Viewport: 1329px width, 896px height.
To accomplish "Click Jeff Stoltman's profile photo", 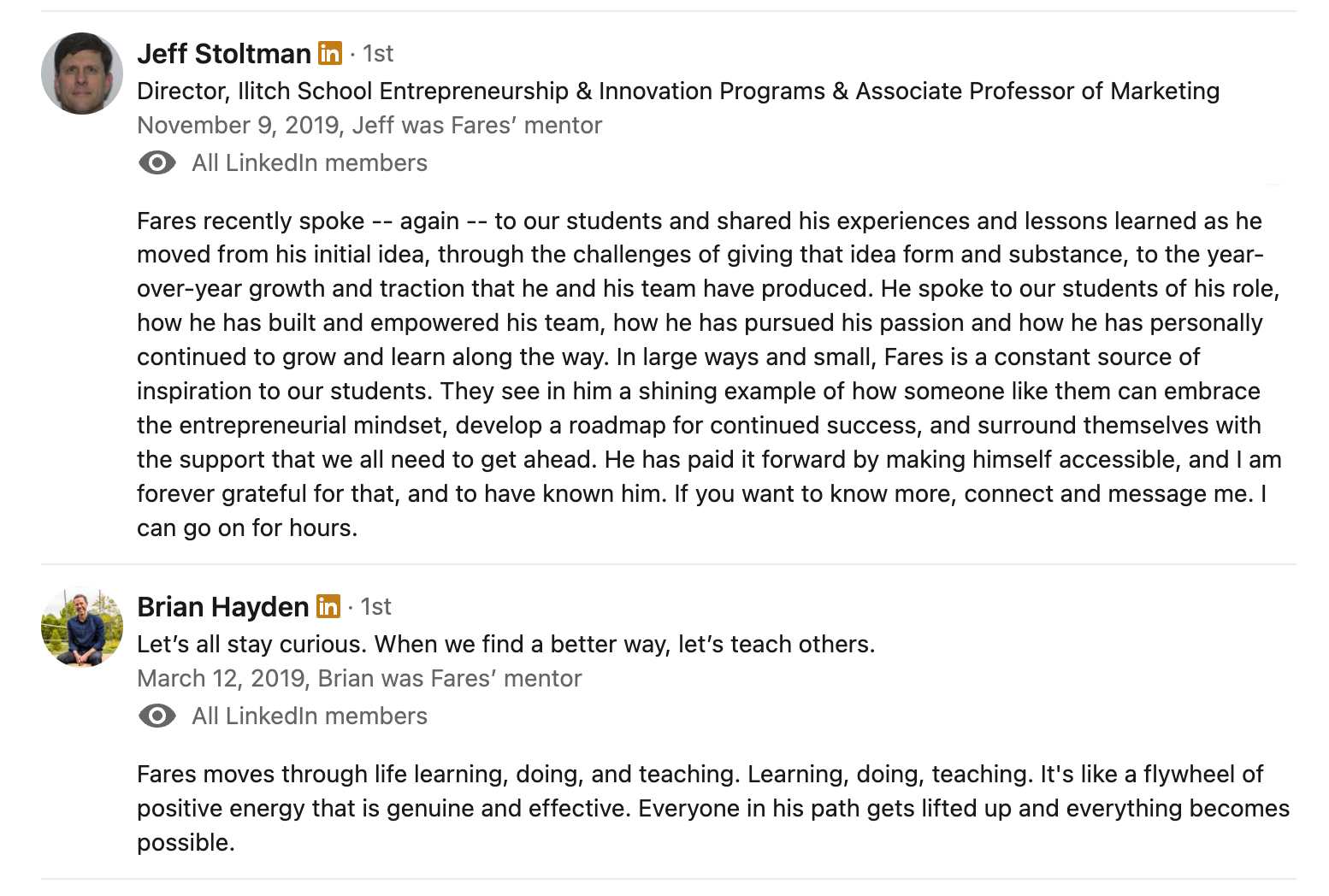I will (x=82, y=74).
